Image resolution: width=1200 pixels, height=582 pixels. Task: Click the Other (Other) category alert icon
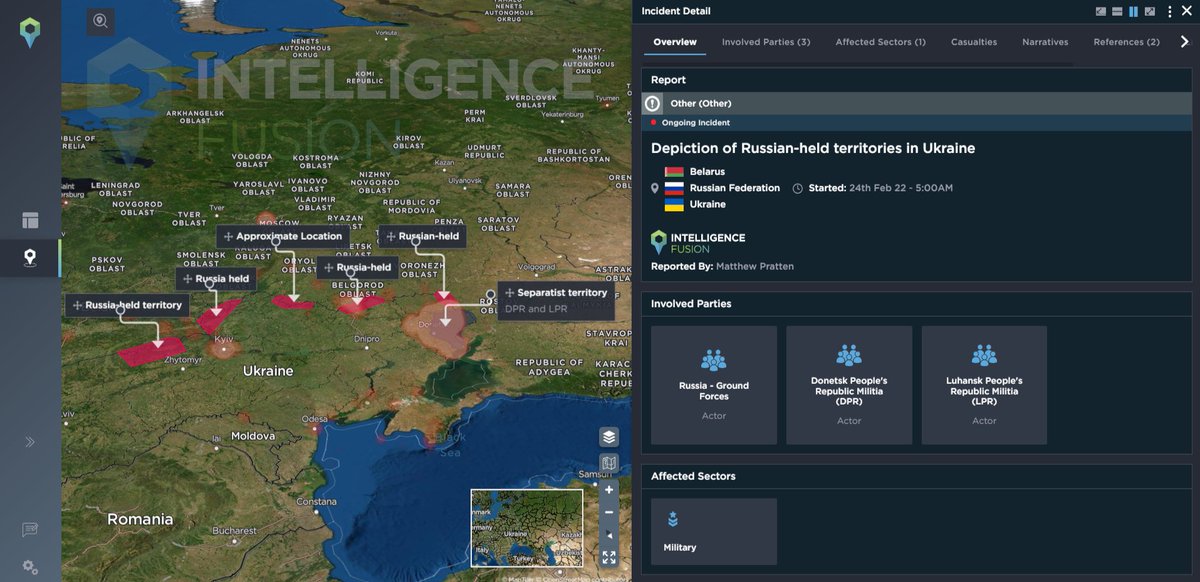(x=653, y=103)
